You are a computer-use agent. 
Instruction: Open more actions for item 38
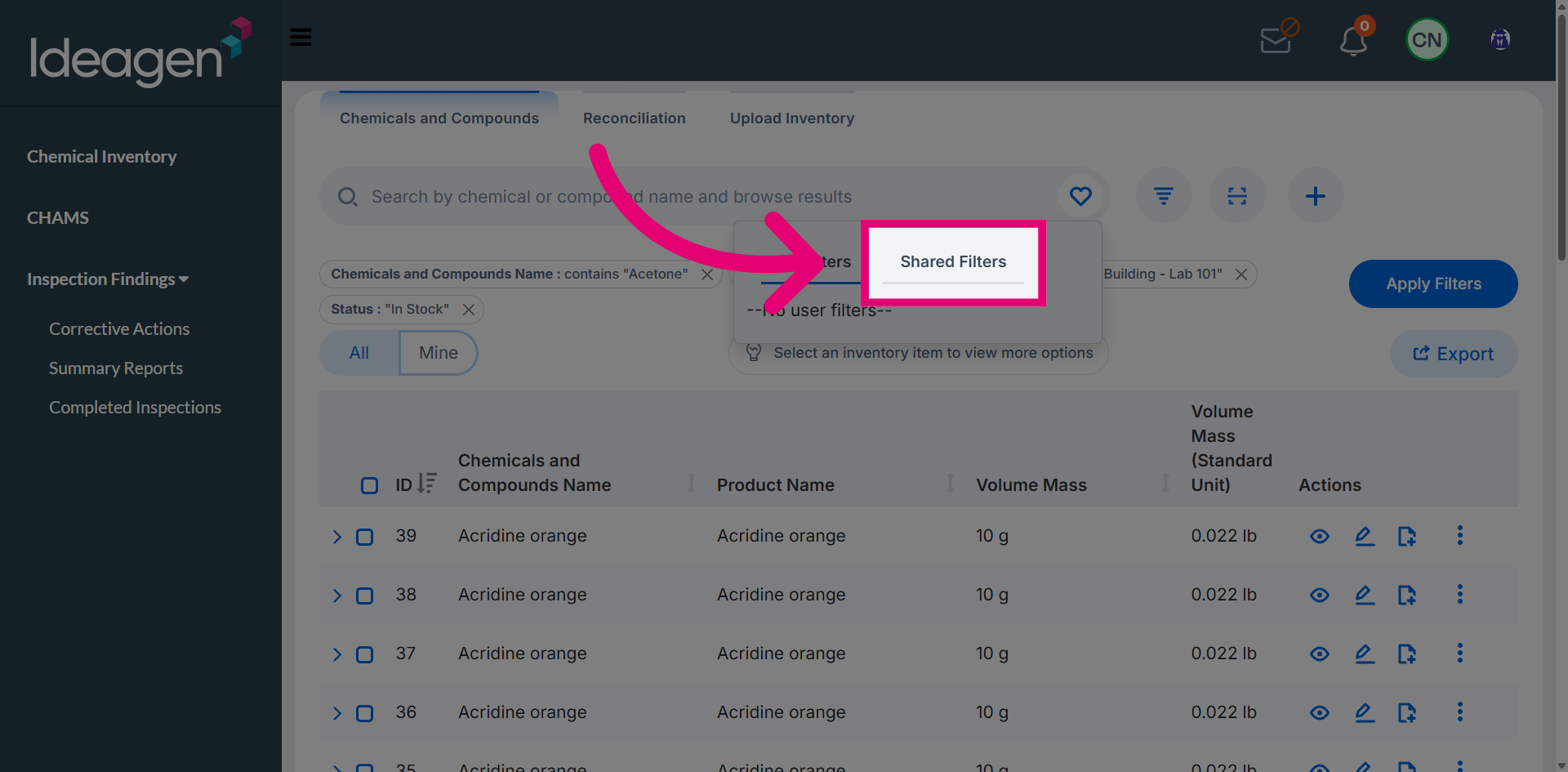click(1460, 594)
